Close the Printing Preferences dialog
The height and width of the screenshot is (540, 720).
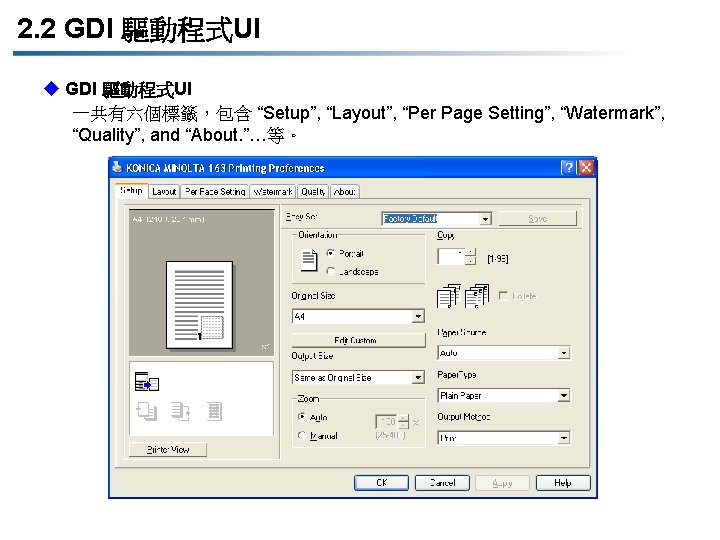pyautogui.click(x=586, y=168)
